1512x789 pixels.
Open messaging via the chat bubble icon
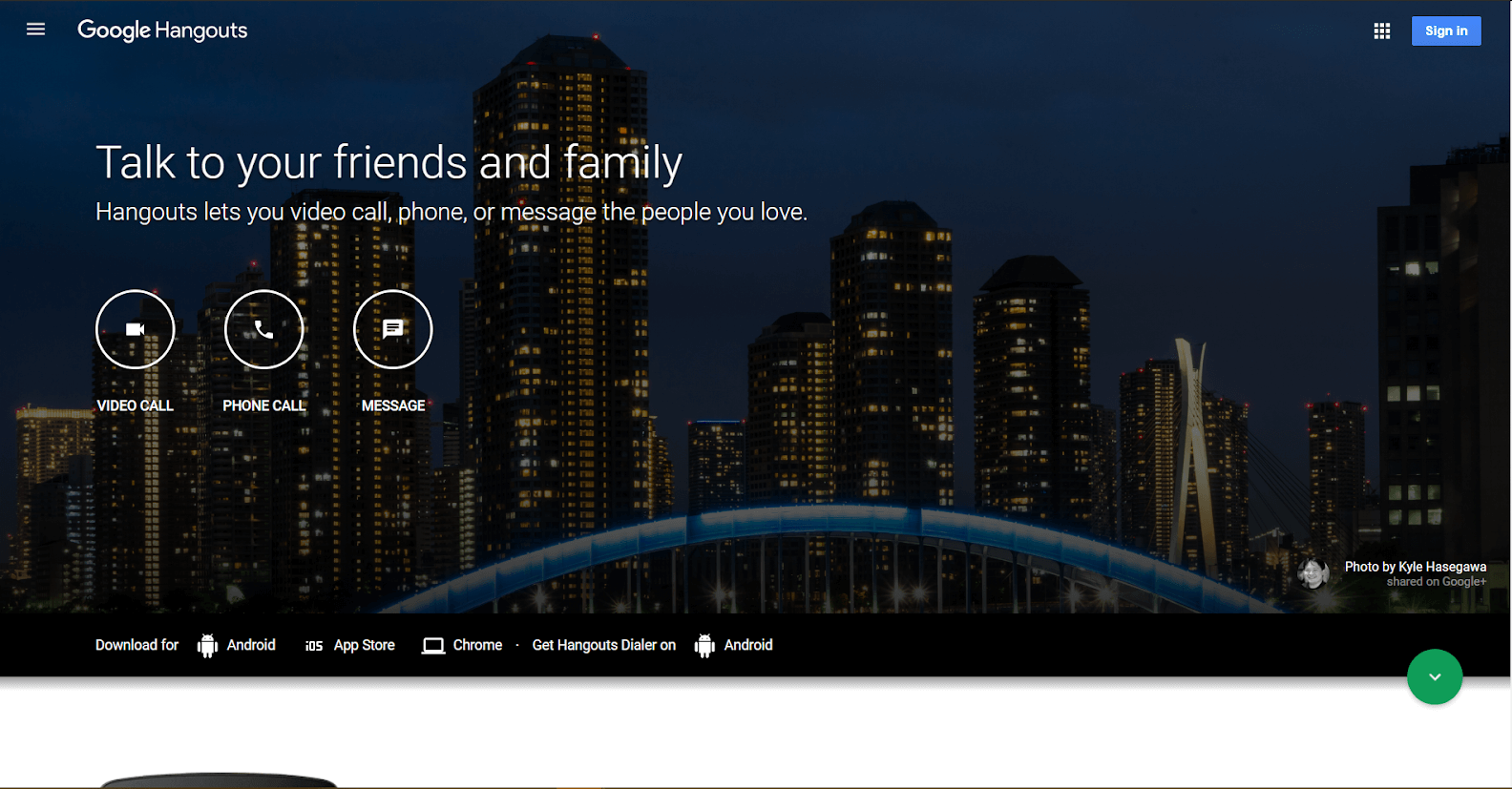393,329
